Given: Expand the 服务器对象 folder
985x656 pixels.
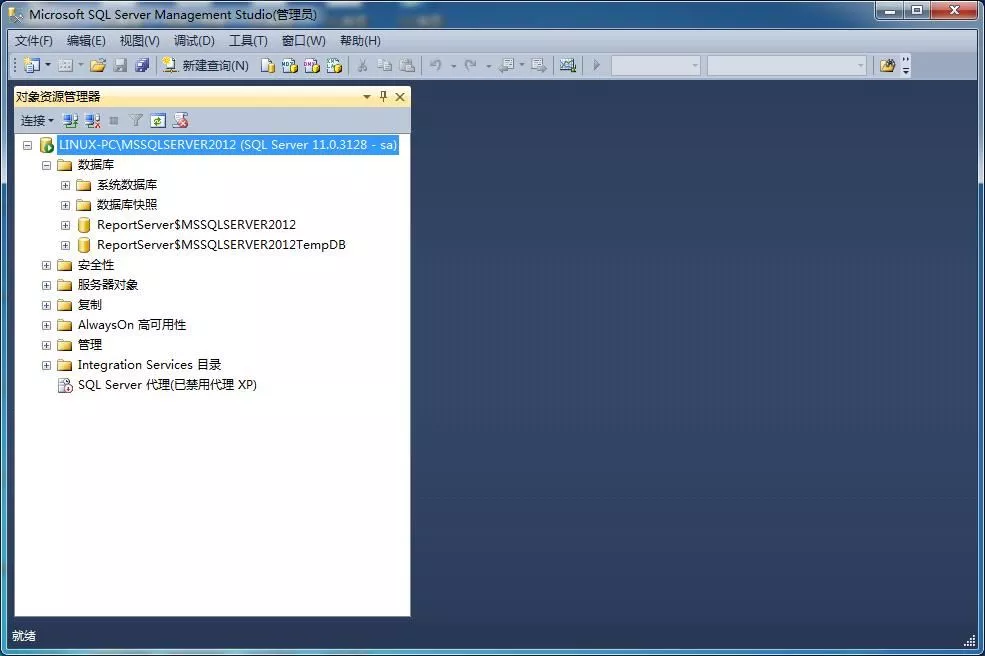Looking at the screenshot, I should (46, 285).
